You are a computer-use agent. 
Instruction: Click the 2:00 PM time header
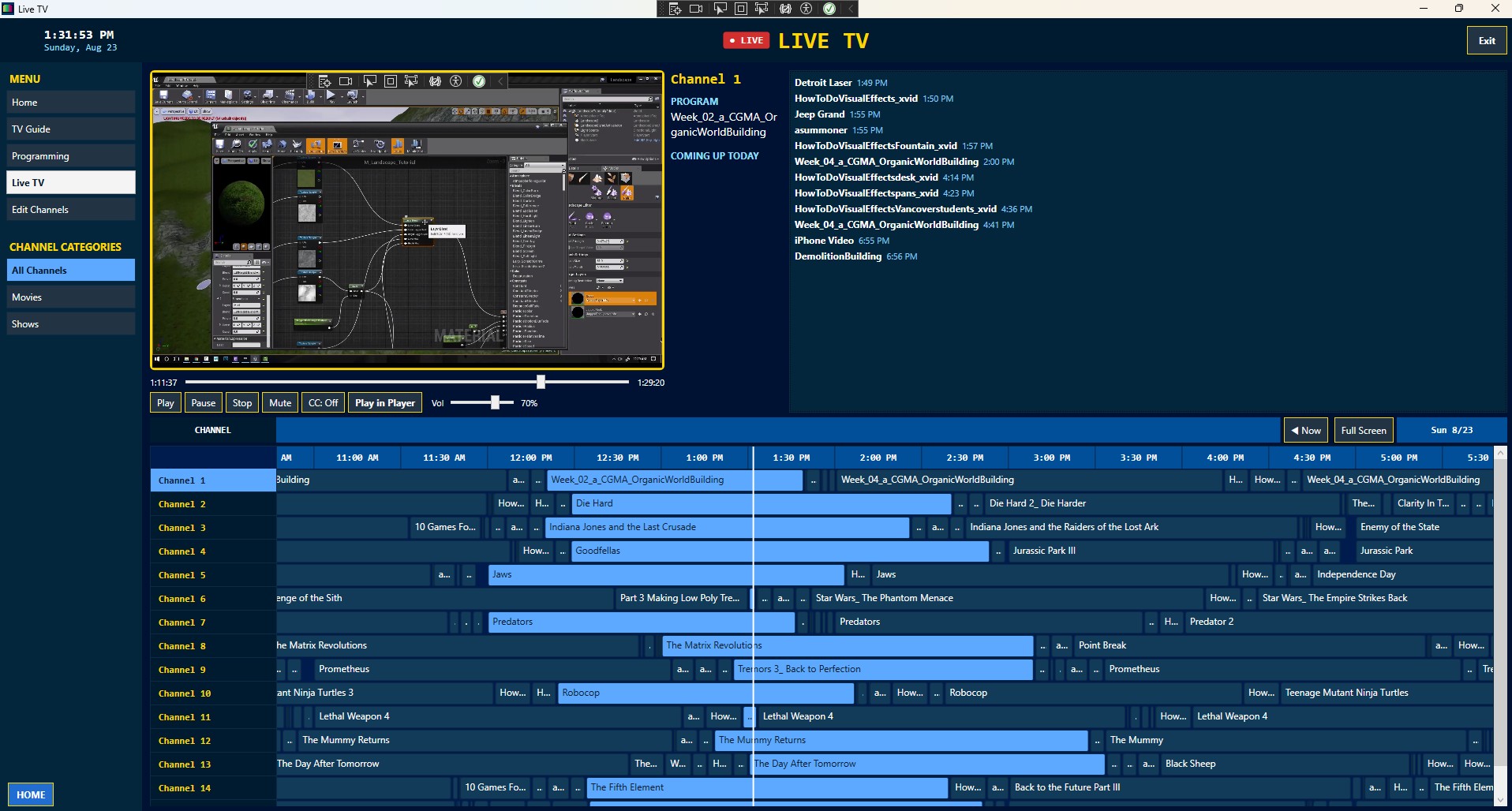click(878, 458)
